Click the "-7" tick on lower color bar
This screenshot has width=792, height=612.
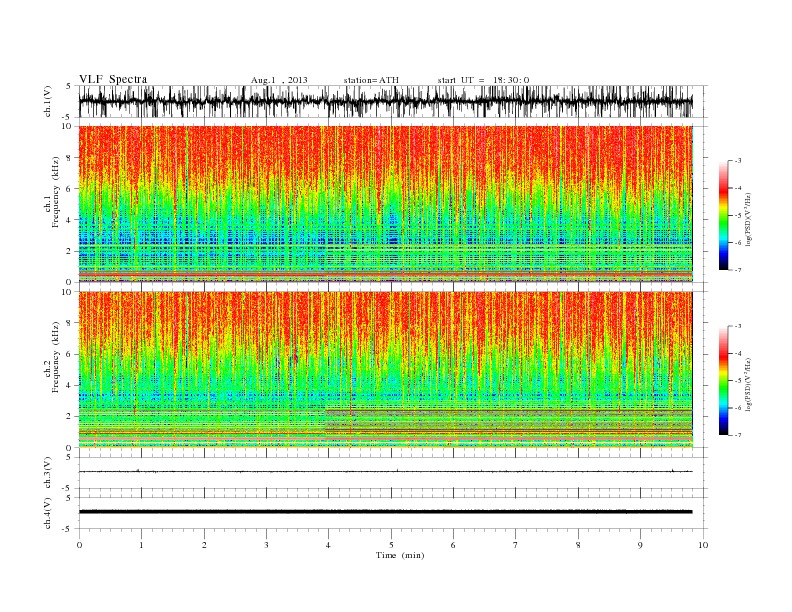point(738,435)
